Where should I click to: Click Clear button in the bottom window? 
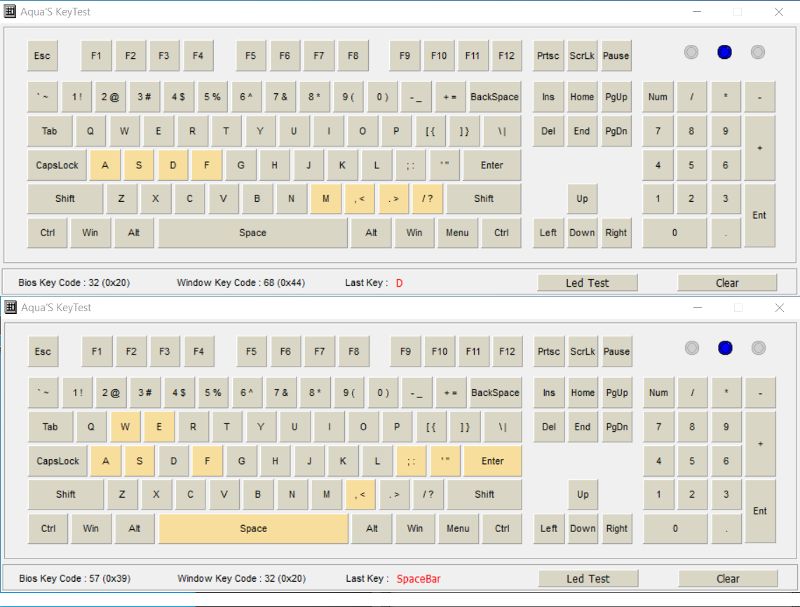728,578
